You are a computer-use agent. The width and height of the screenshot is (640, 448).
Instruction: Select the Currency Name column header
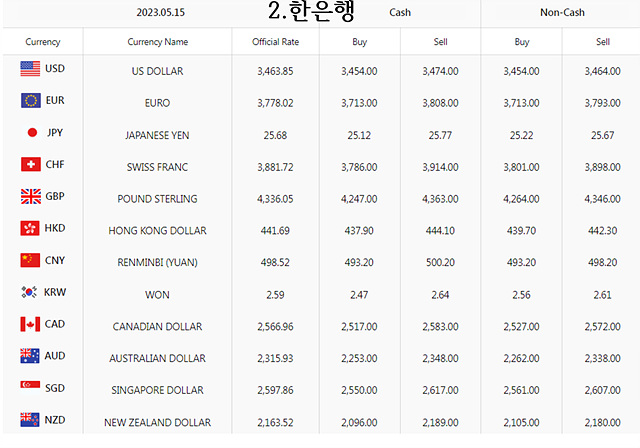point(158,42)
